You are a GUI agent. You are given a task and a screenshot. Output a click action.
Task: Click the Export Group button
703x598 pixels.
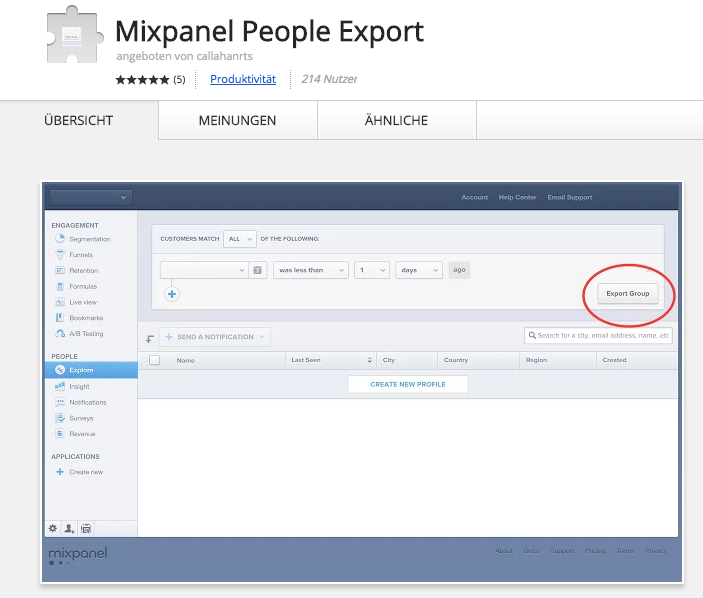[x=628, y=294]
